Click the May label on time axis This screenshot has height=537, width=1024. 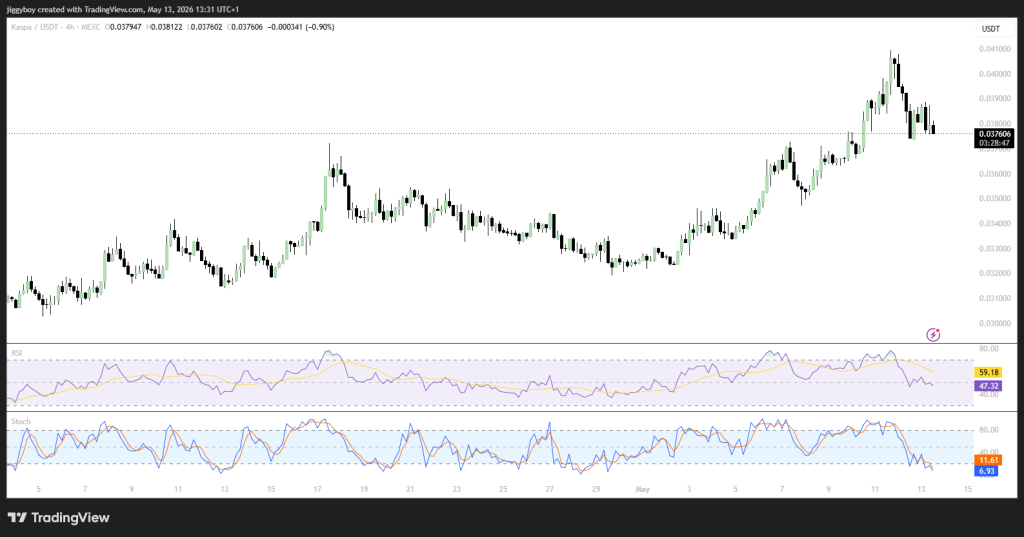click(643, 489)
